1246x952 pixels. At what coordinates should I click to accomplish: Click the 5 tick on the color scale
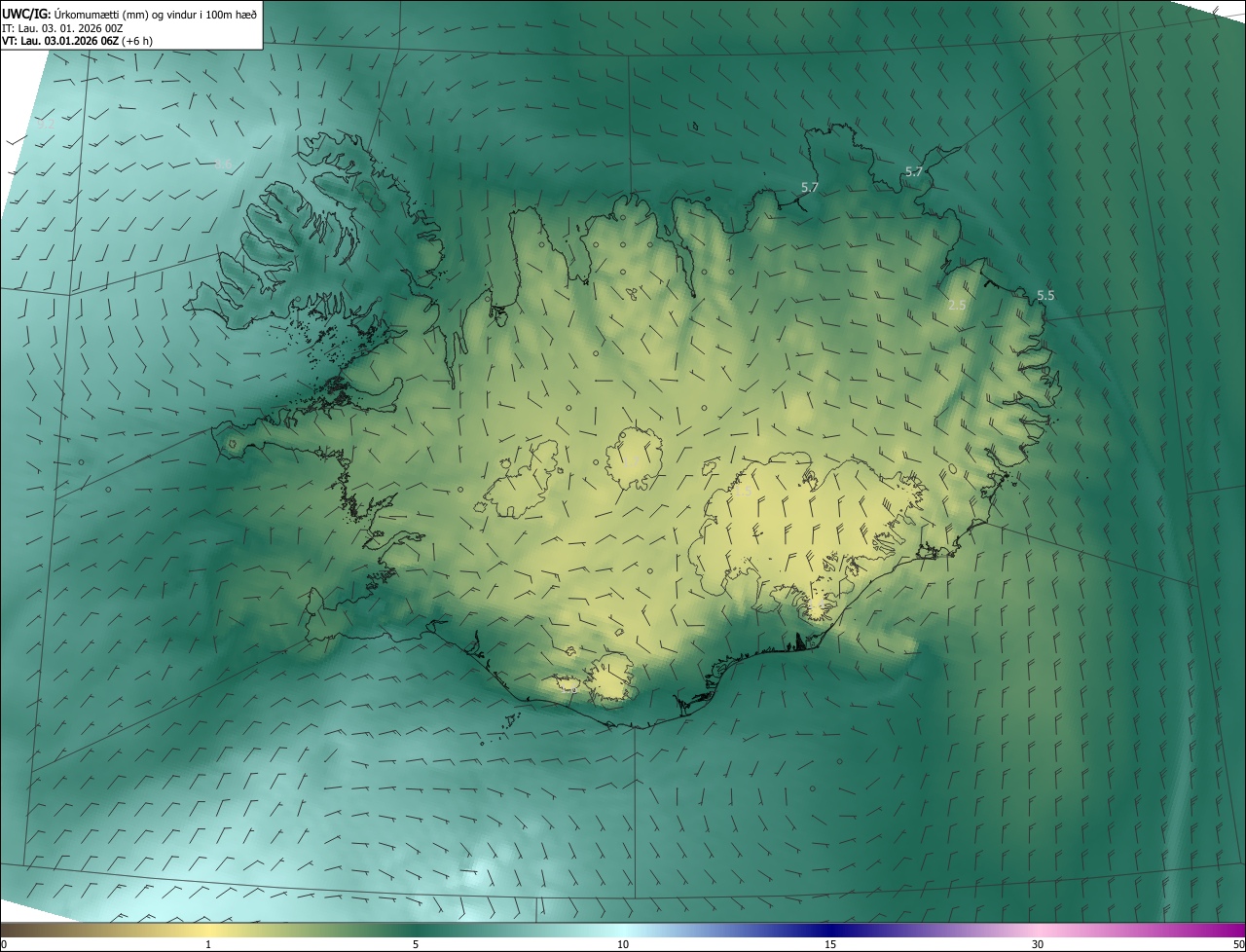pyautogui.click(x=416, y=944)
